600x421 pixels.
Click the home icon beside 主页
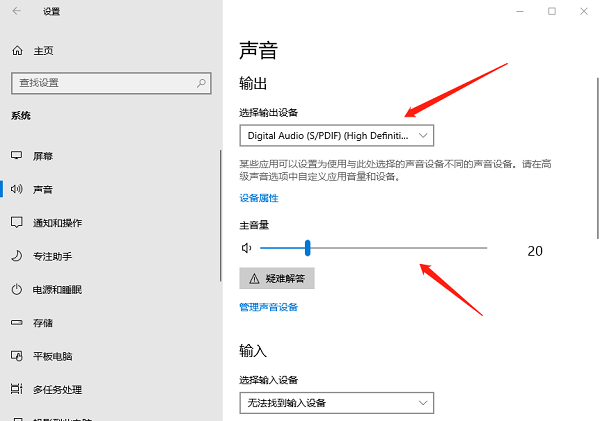click(x=17, y=51)
